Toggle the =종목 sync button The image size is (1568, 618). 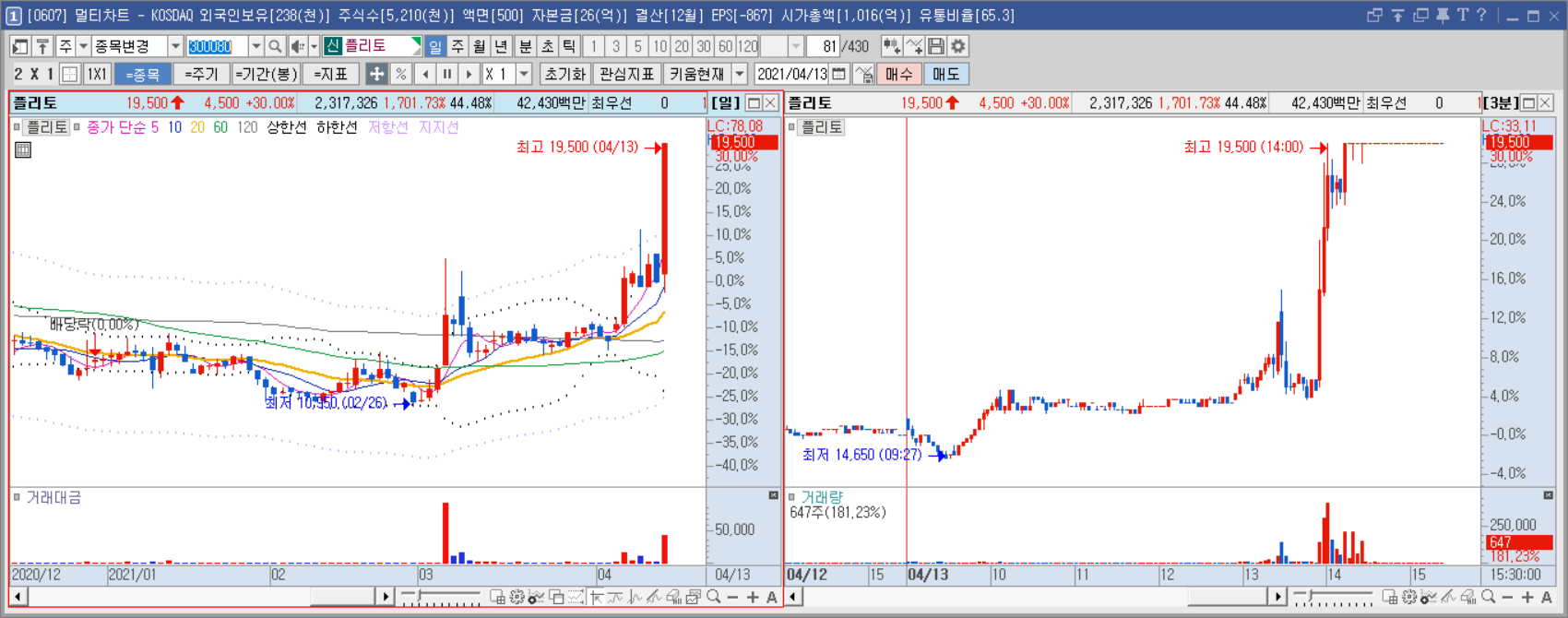click(143, 74)
